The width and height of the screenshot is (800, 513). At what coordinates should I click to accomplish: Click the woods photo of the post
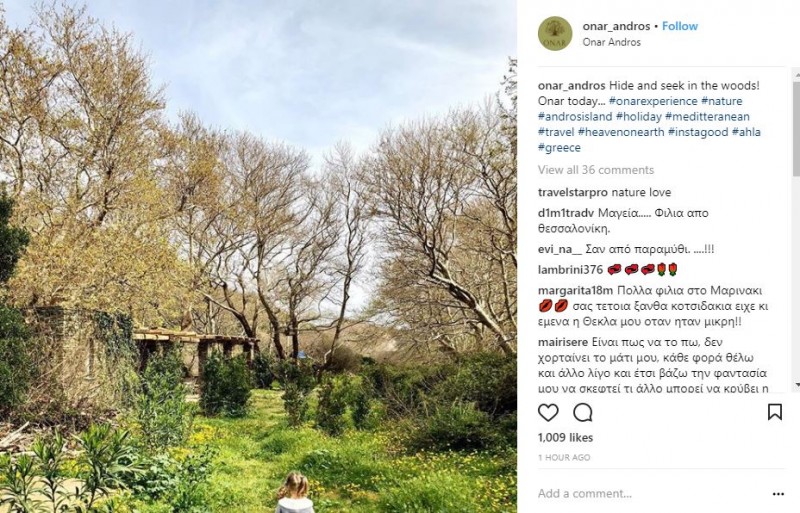pos(258,256)
